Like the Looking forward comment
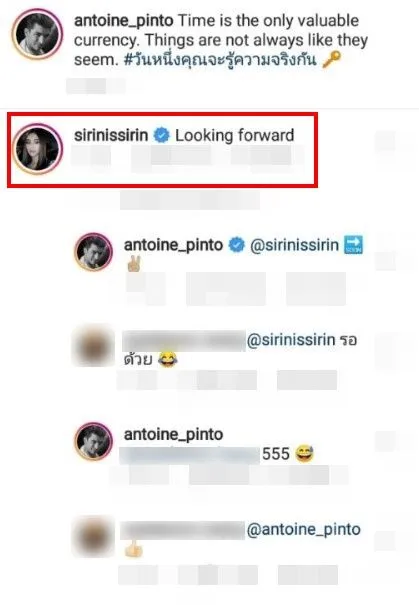The width and height of the screenshot is (419, 605). [x=385, y=139]
